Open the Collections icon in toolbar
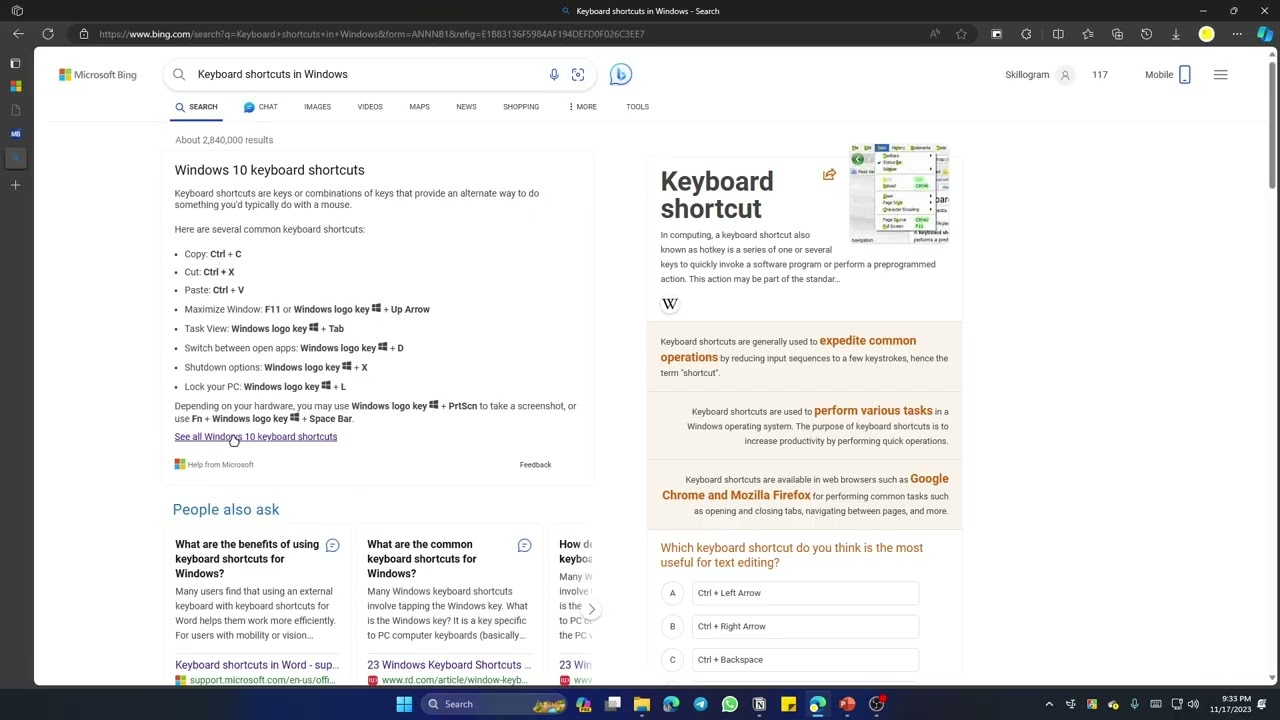The image size is (1280, 720). click(x=1117, y=34)
